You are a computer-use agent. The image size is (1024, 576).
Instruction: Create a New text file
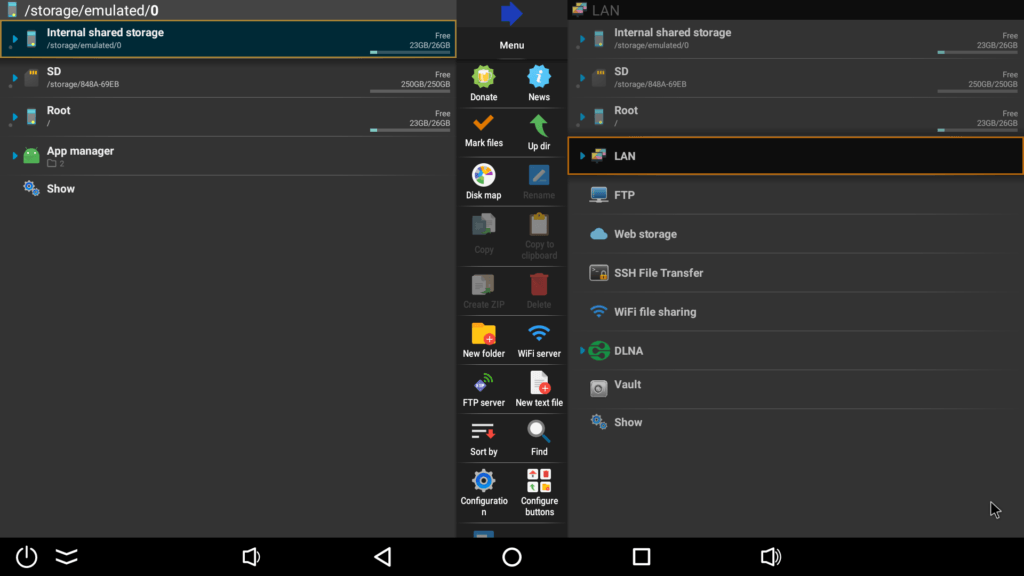[x=539, y=388]
